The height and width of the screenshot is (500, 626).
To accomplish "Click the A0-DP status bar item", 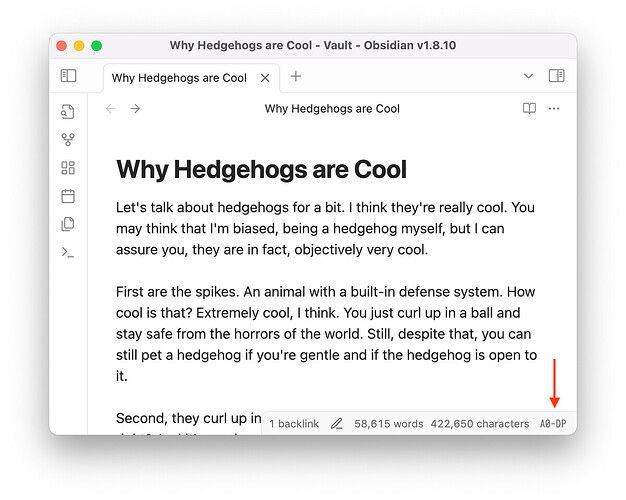I will tap(553, 424).
